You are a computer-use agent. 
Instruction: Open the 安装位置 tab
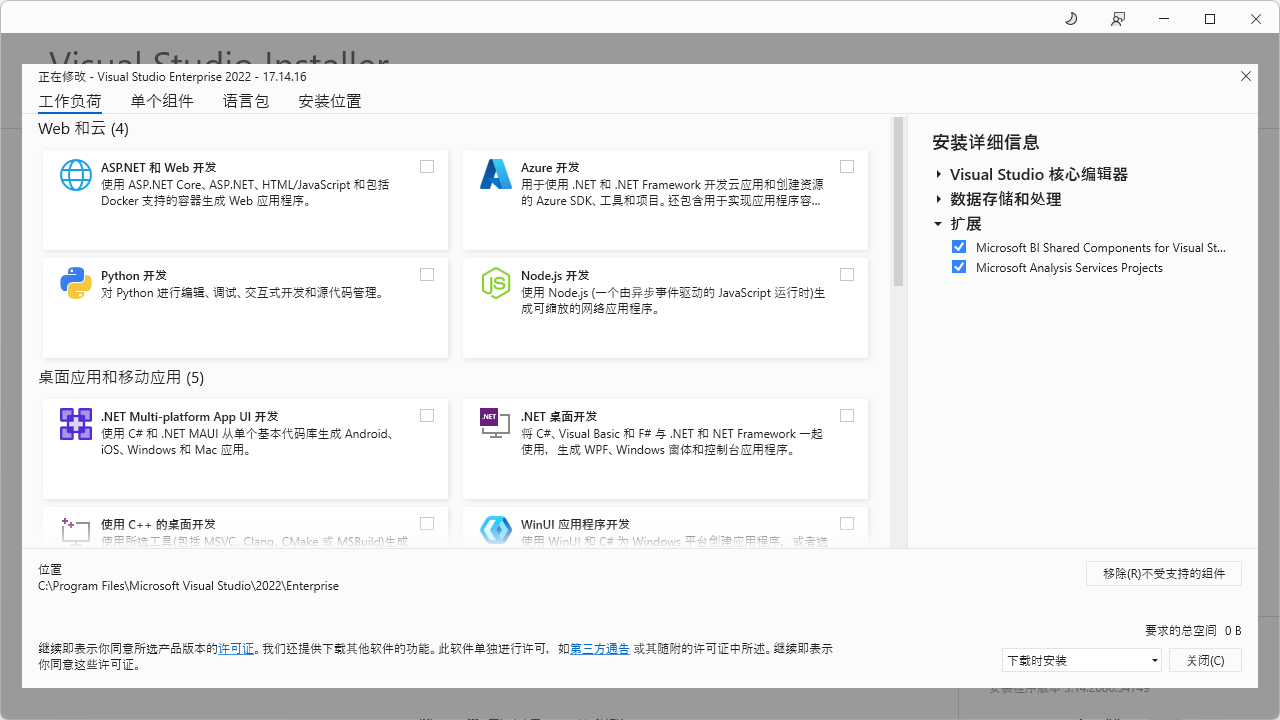click(330, 101)
